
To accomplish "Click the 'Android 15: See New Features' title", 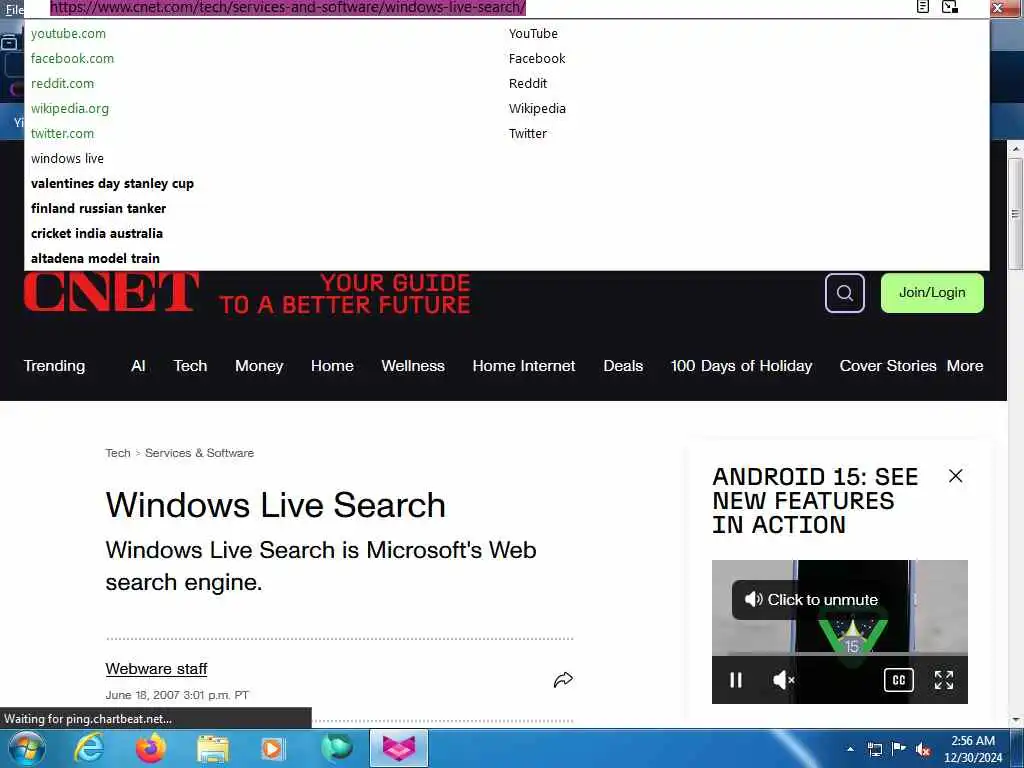I will [x=815, y=500].
